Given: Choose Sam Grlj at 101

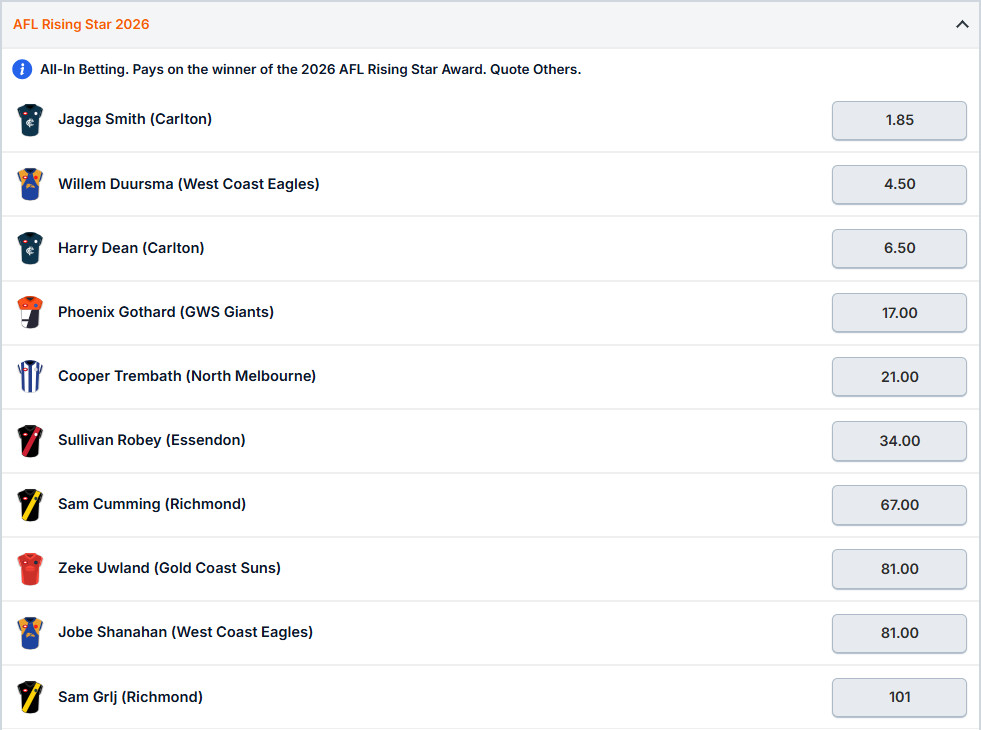Looking at the screenshot, I should click(x=899, y=697).
